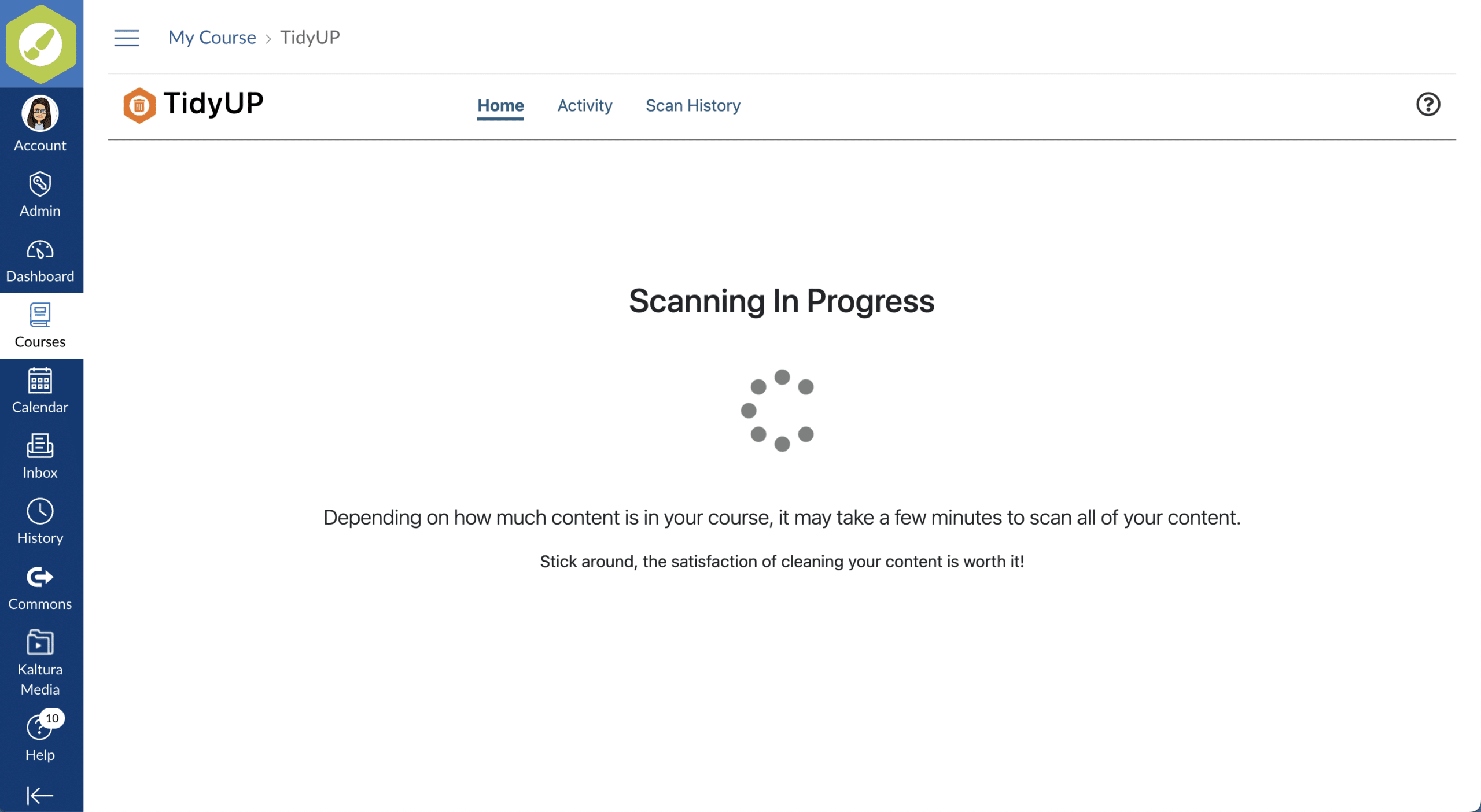Open the Calendar icon in sidebar
1481x812 pixels.
[x=40, y=381]
